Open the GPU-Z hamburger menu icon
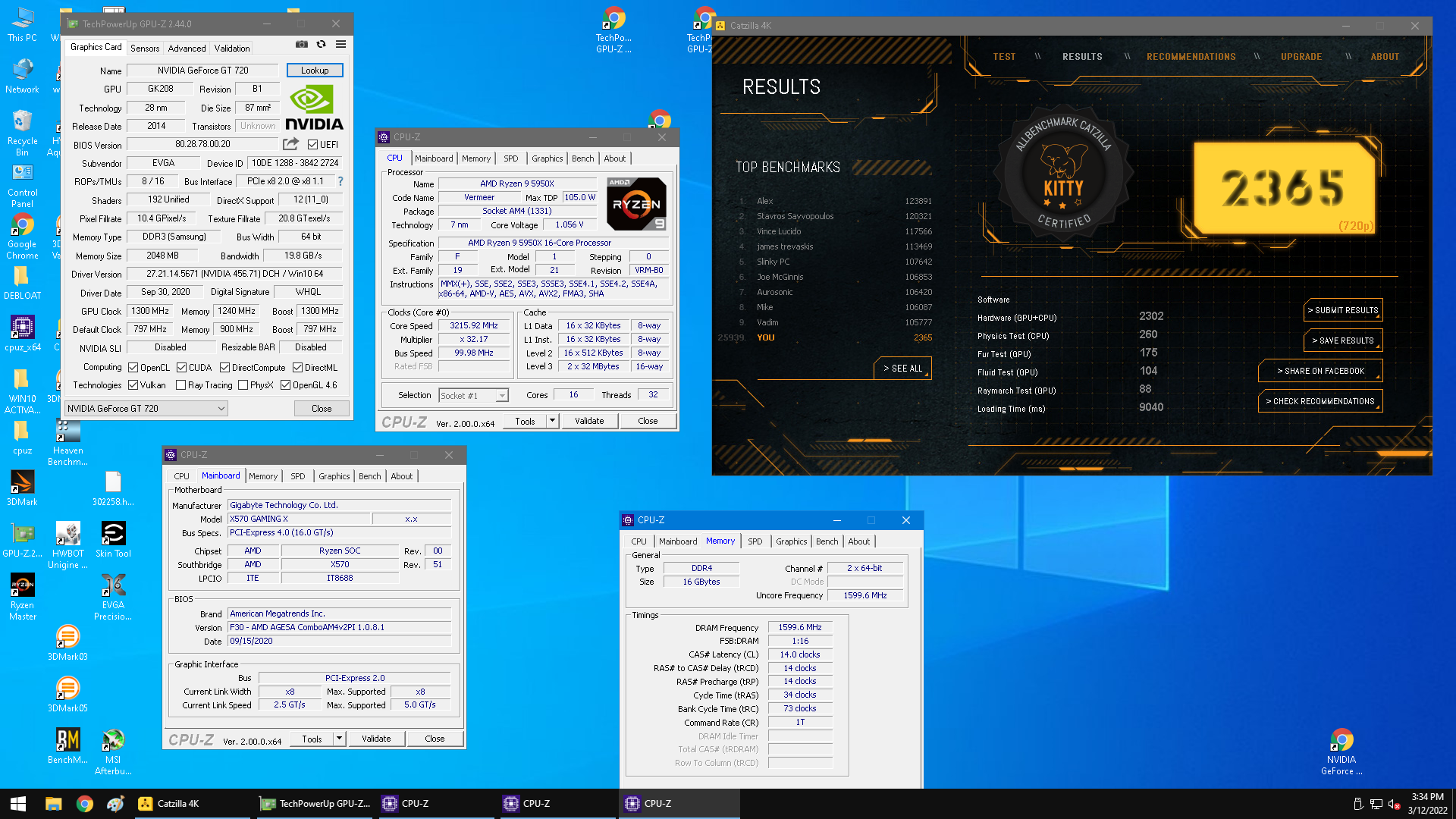Image resolution: width=1456 pixels, height=819 pixels. pos(341,45)
